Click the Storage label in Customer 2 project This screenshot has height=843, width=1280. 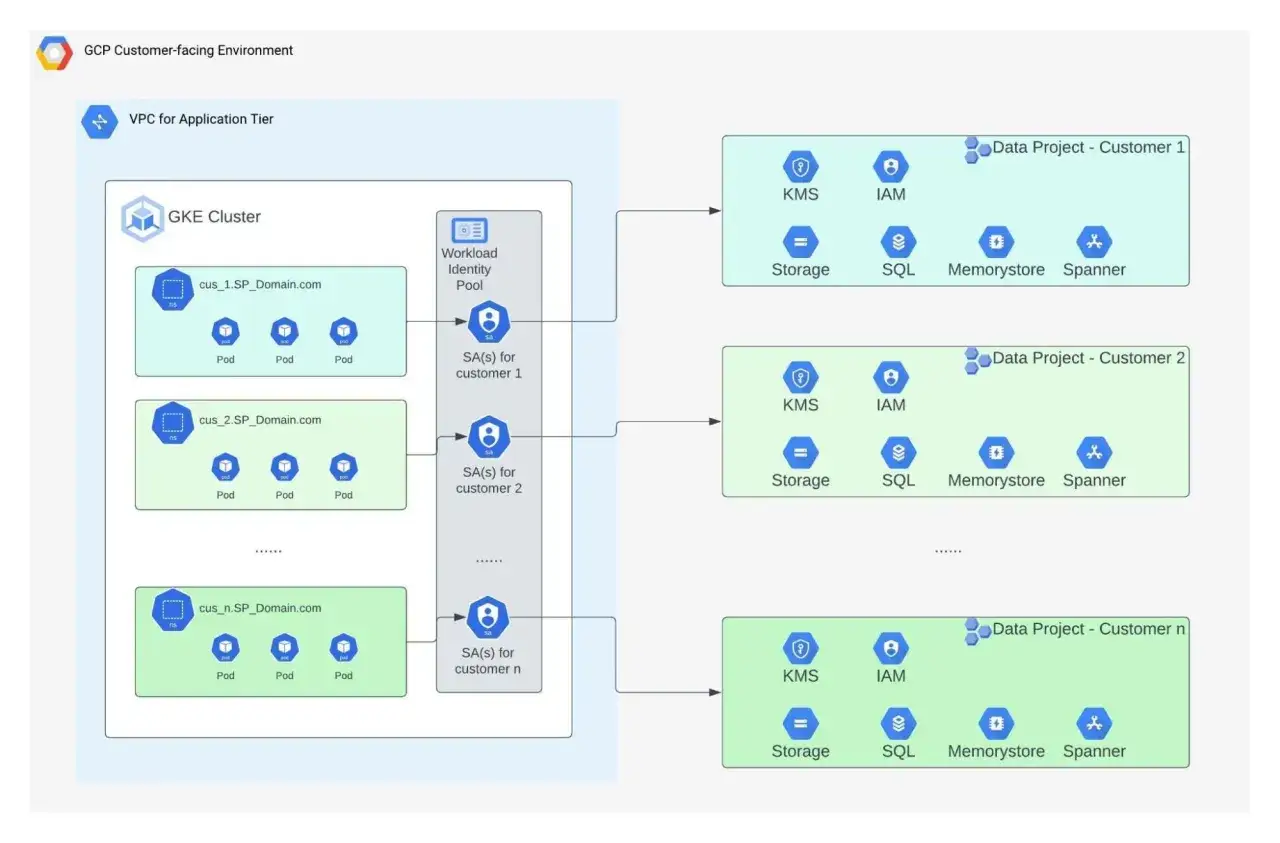click(x=800, y=481)
